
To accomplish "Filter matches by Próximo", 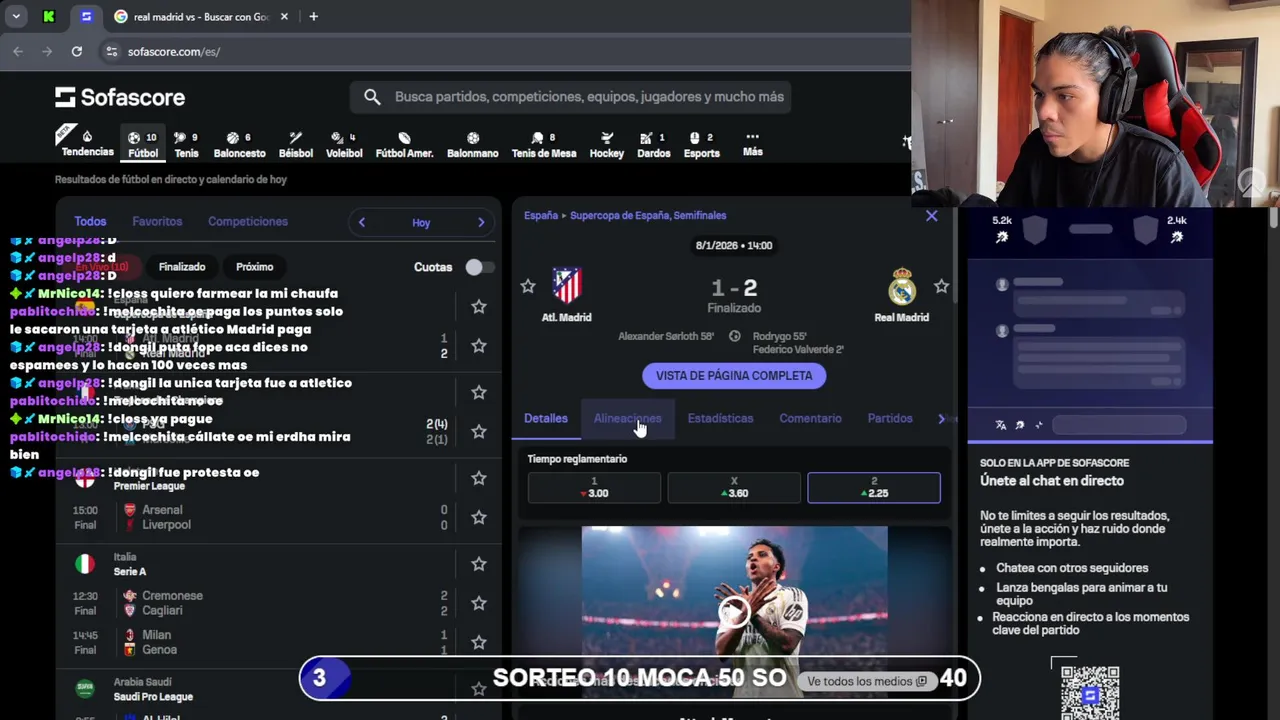I will 254,267.
